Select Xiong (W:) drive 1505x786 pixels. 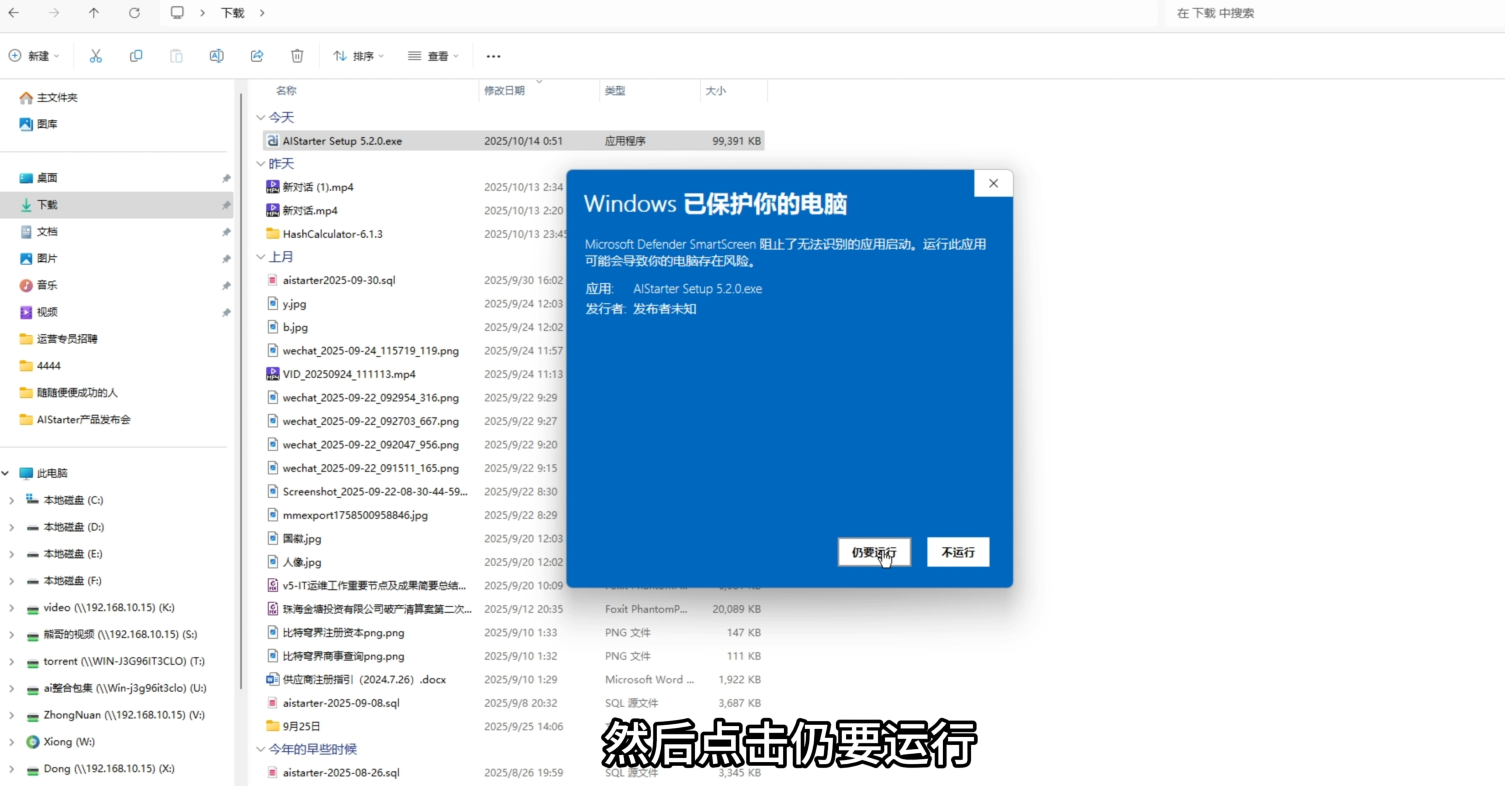point(69,742)
